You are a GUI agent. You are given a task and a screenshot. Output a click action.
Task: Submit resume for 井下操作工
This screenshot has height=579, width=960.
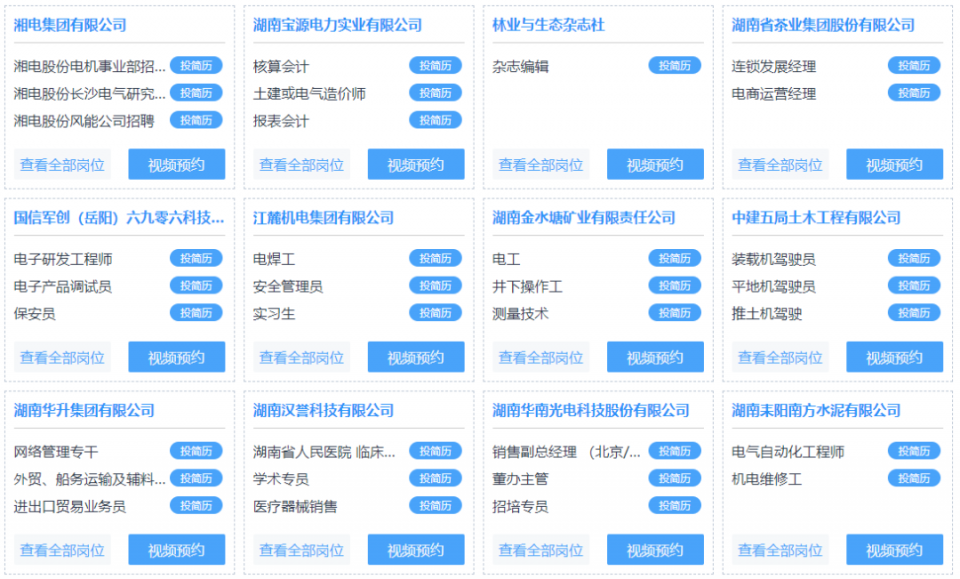point(675,286)
